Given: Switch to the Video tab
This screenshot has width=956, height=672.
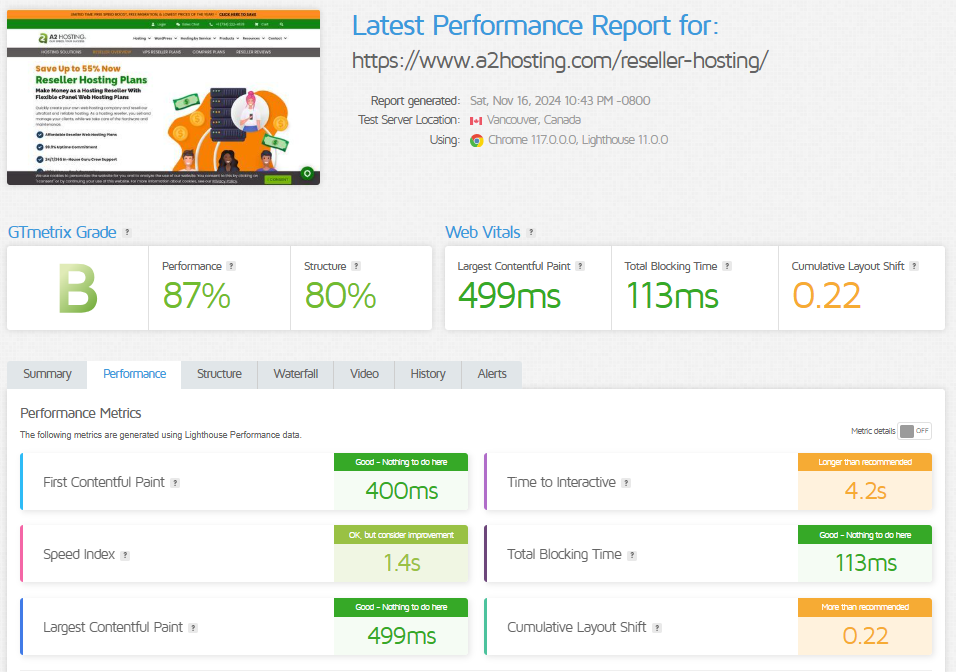Looking at the screenshot, I should tap(364, 374).
